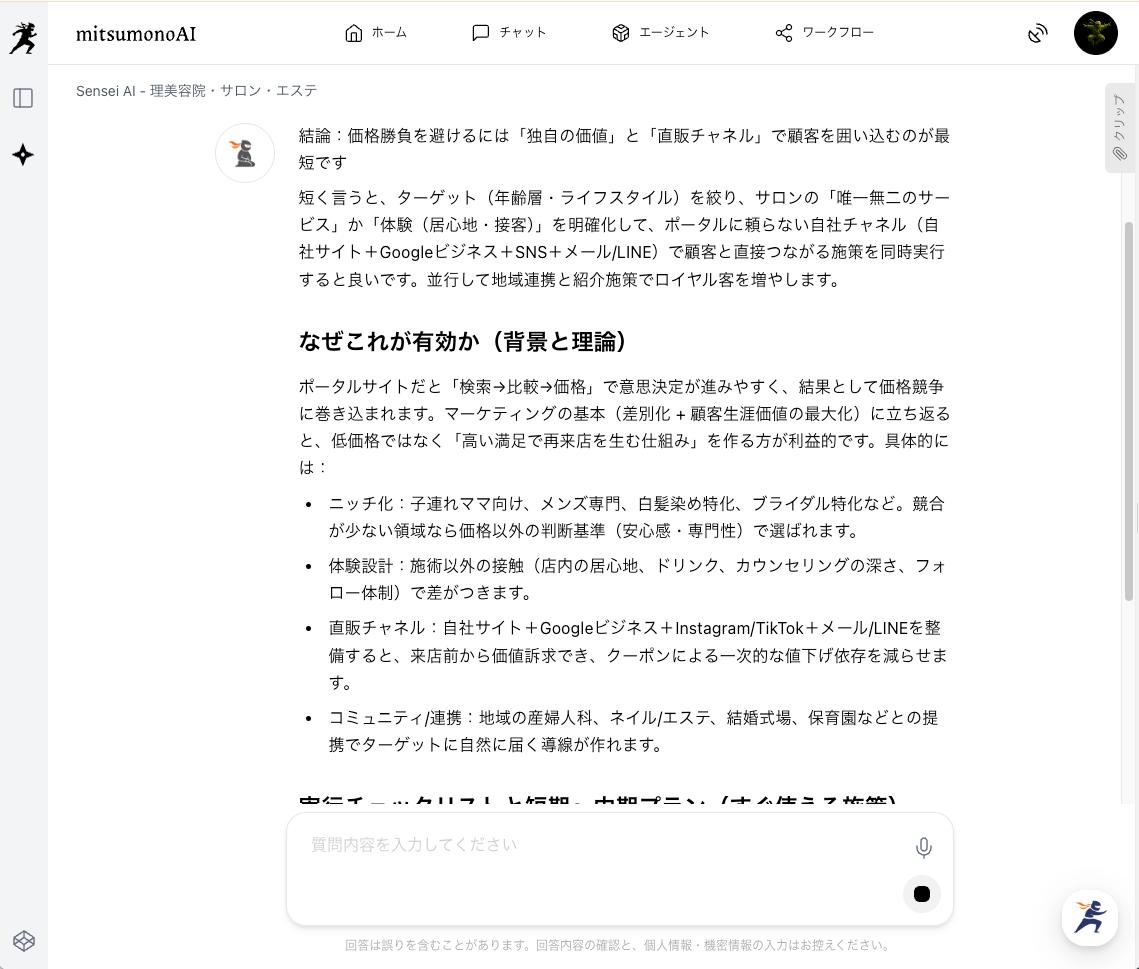Open the チャット menu item
Screen dimensions: 1139x969
(509, 33)
